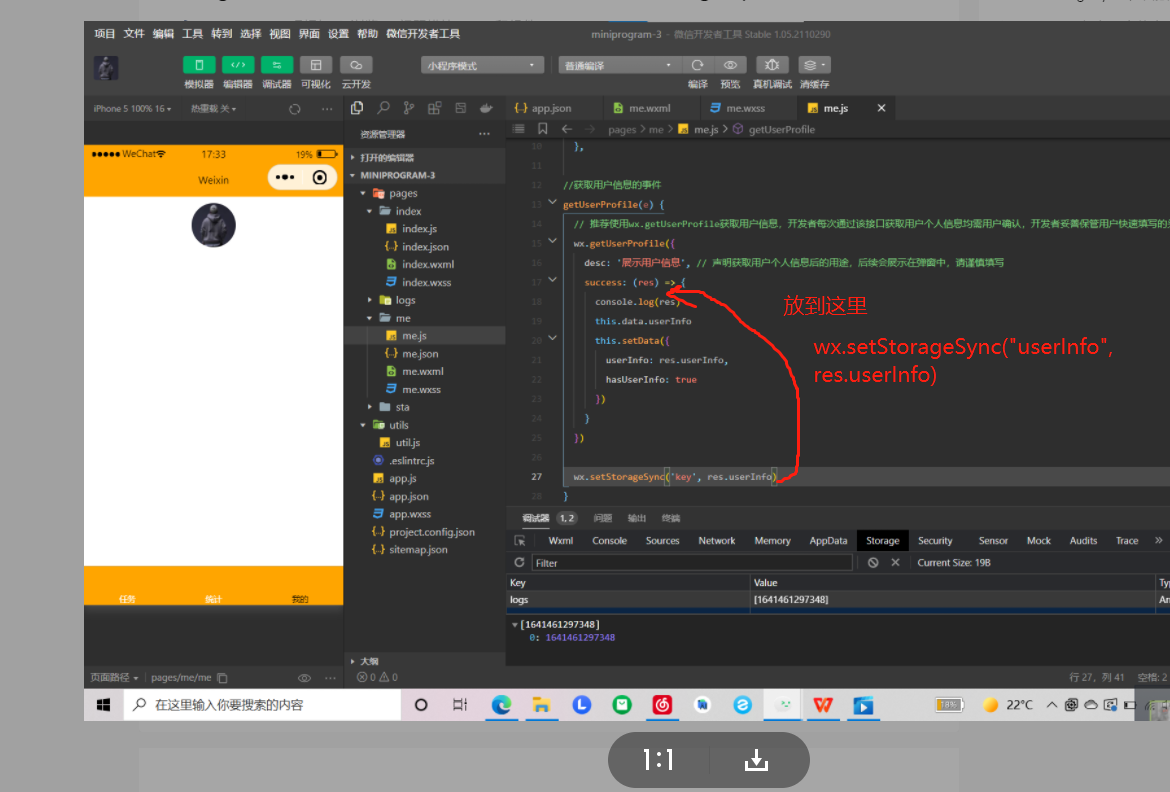This screenshot has height=792, width=1170.
Task: Open index.js in file tree
Action: click(419, 229)
